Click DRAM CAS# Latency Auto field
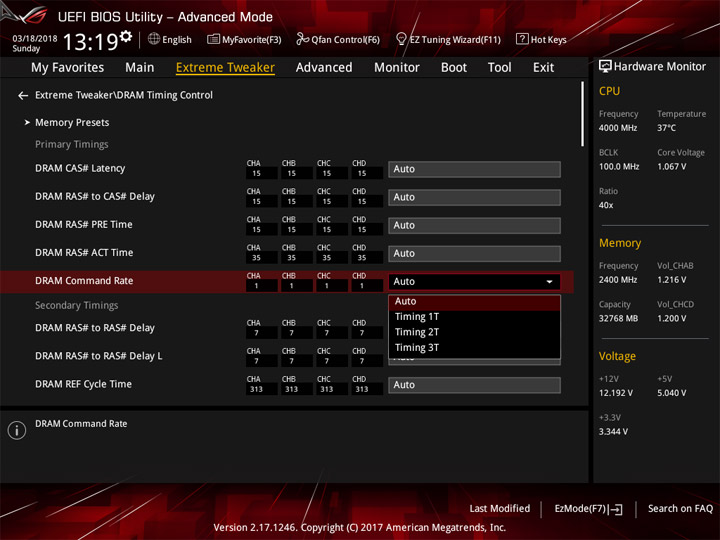 coord(474,169)
